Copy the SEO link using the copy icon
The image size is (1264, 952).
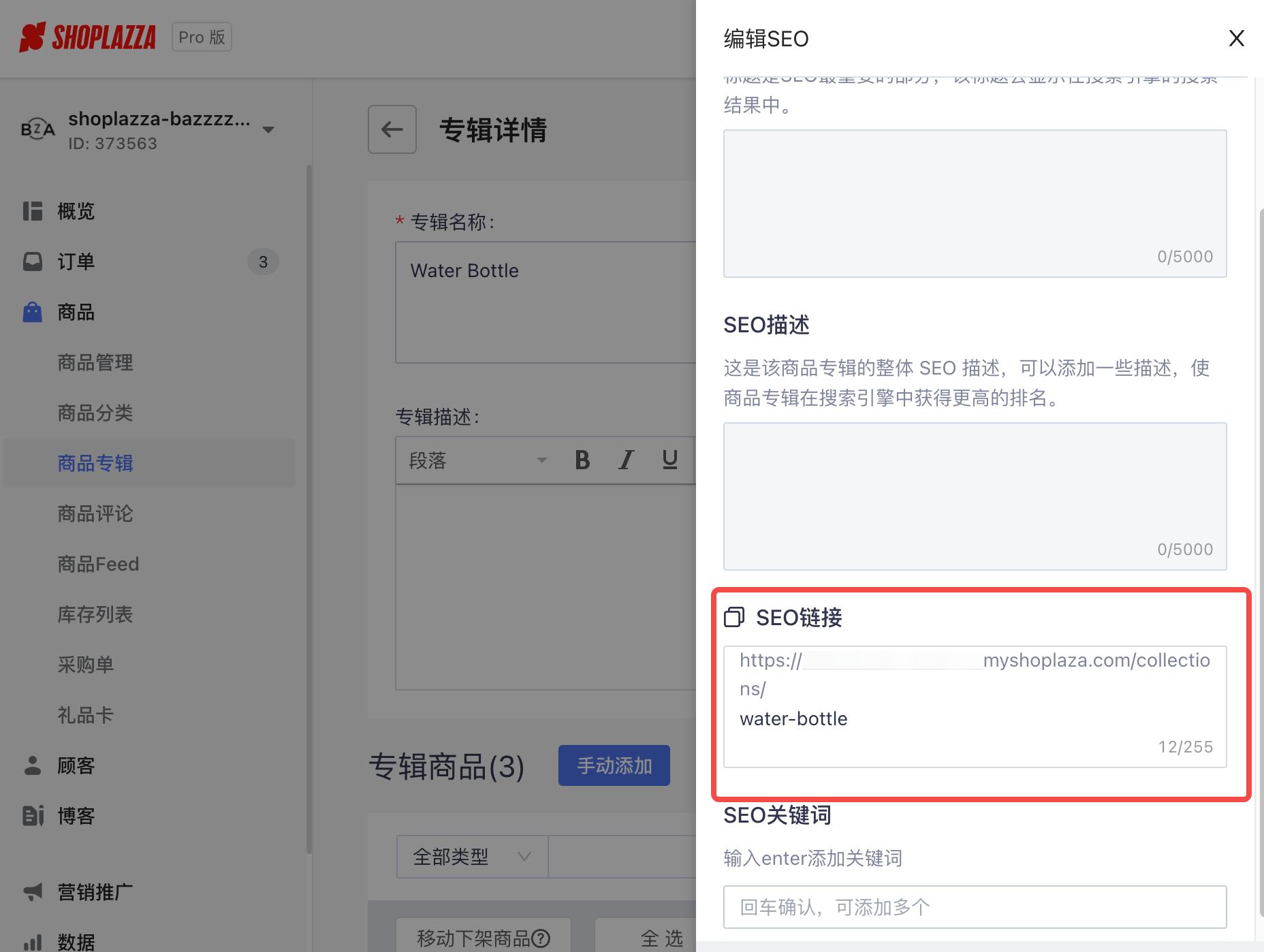[x=734, y=617]
